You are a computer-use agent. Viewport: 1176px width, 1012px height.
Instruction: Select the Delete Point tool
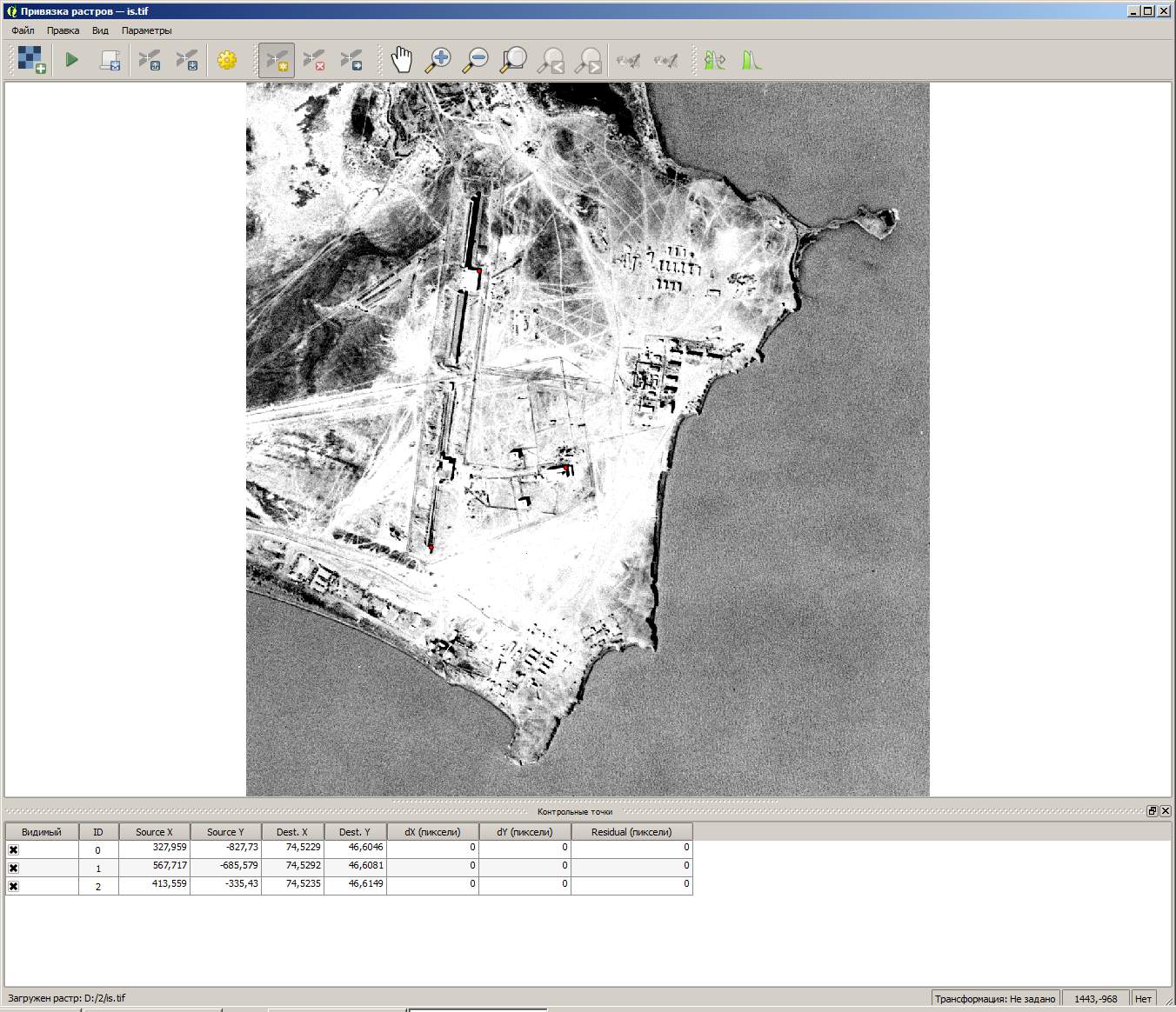tap(314, 60)
